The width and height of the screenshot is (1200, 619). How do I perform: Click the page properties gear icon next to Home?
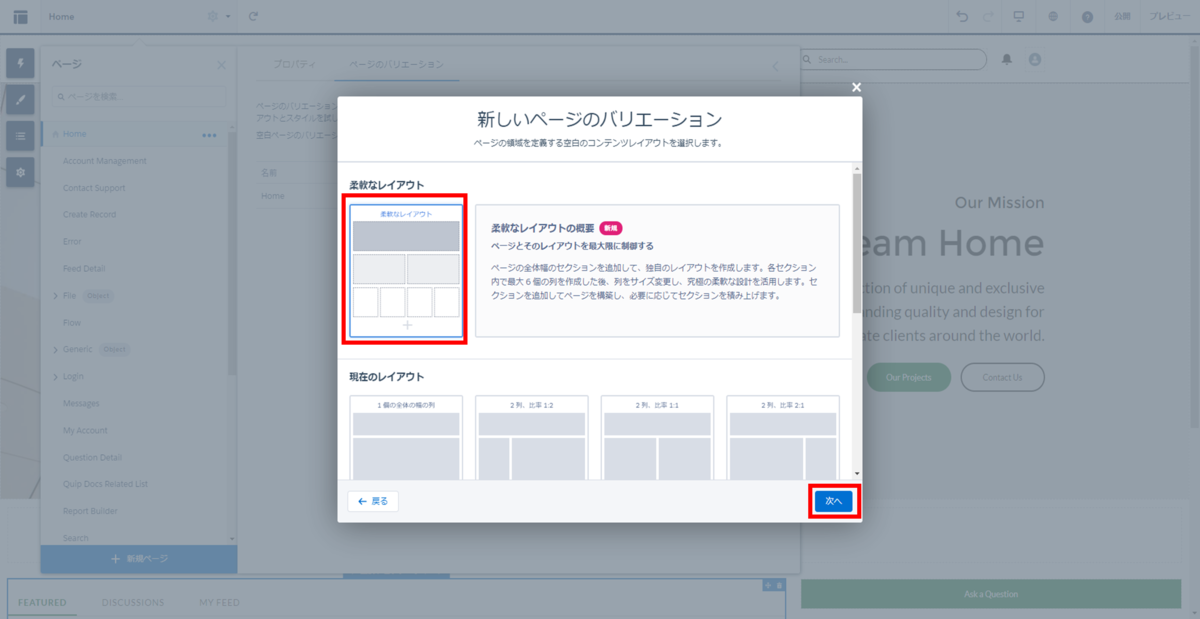(x=212, y=17)
